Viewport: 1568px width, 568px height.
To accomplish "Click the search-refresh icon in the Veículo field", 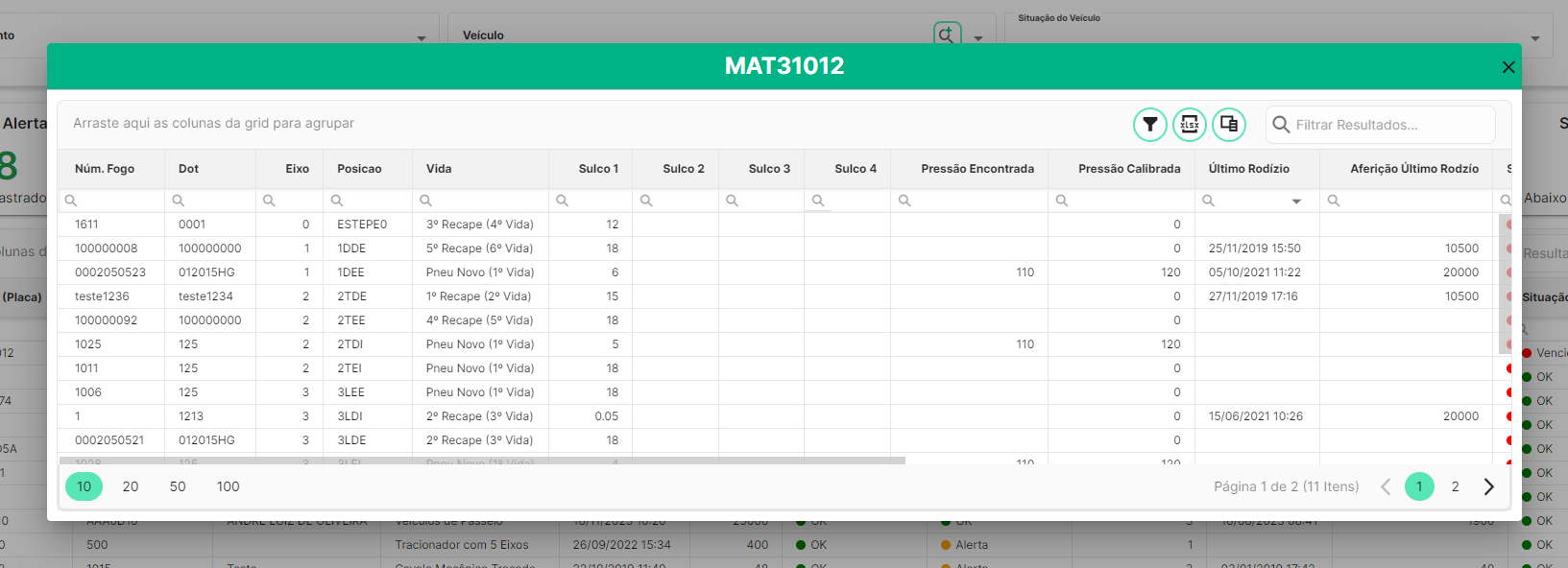I will point(947,35).
